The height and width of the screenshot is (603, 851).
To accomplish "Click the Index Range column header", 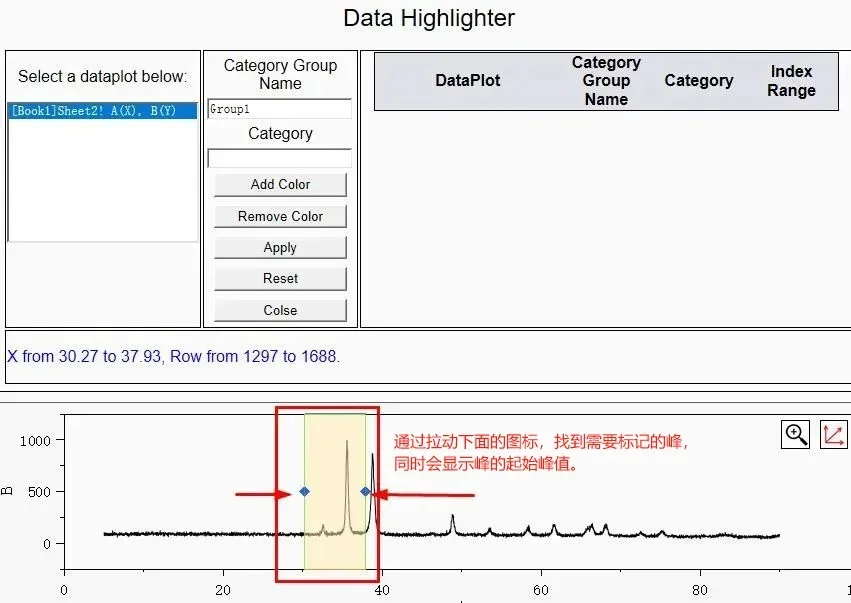I will click(791, 81).
